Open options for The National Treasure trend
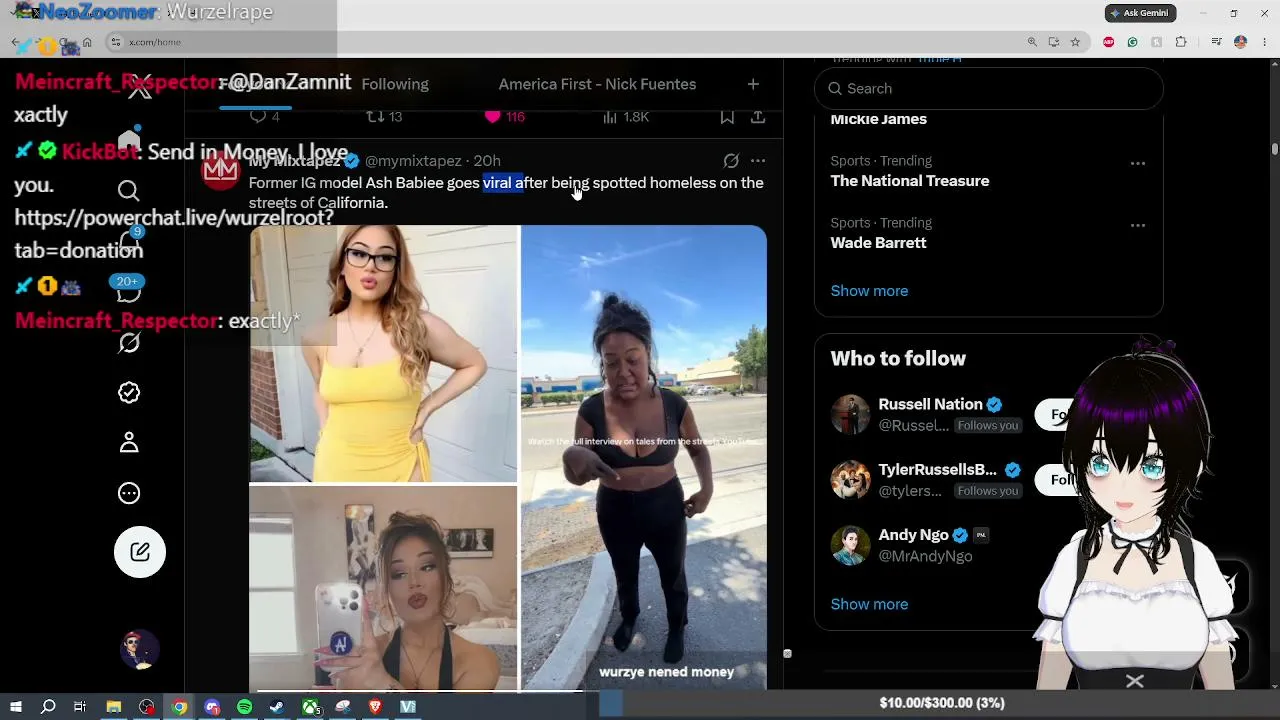The width and height of the screenshot is (1280, 720). coord(1138,163)
